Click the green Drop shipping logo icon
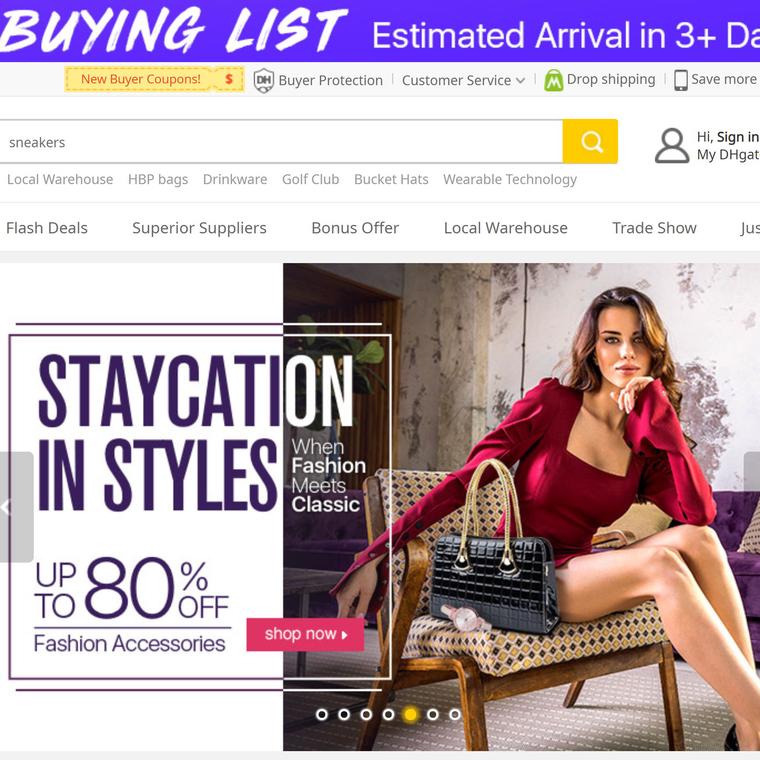This screenshot has width=760, height=760. 554,80
